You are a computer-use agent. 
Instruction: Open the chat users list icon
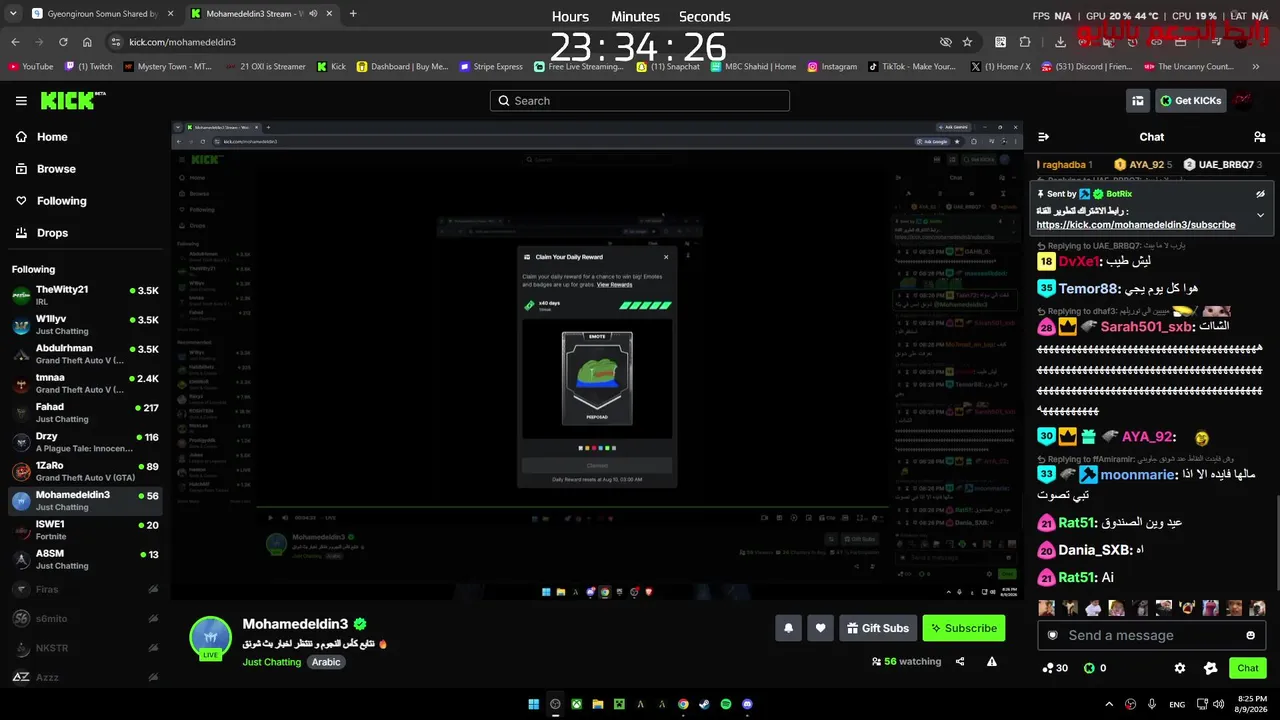pyautogui.click(x=1259, y=137)
